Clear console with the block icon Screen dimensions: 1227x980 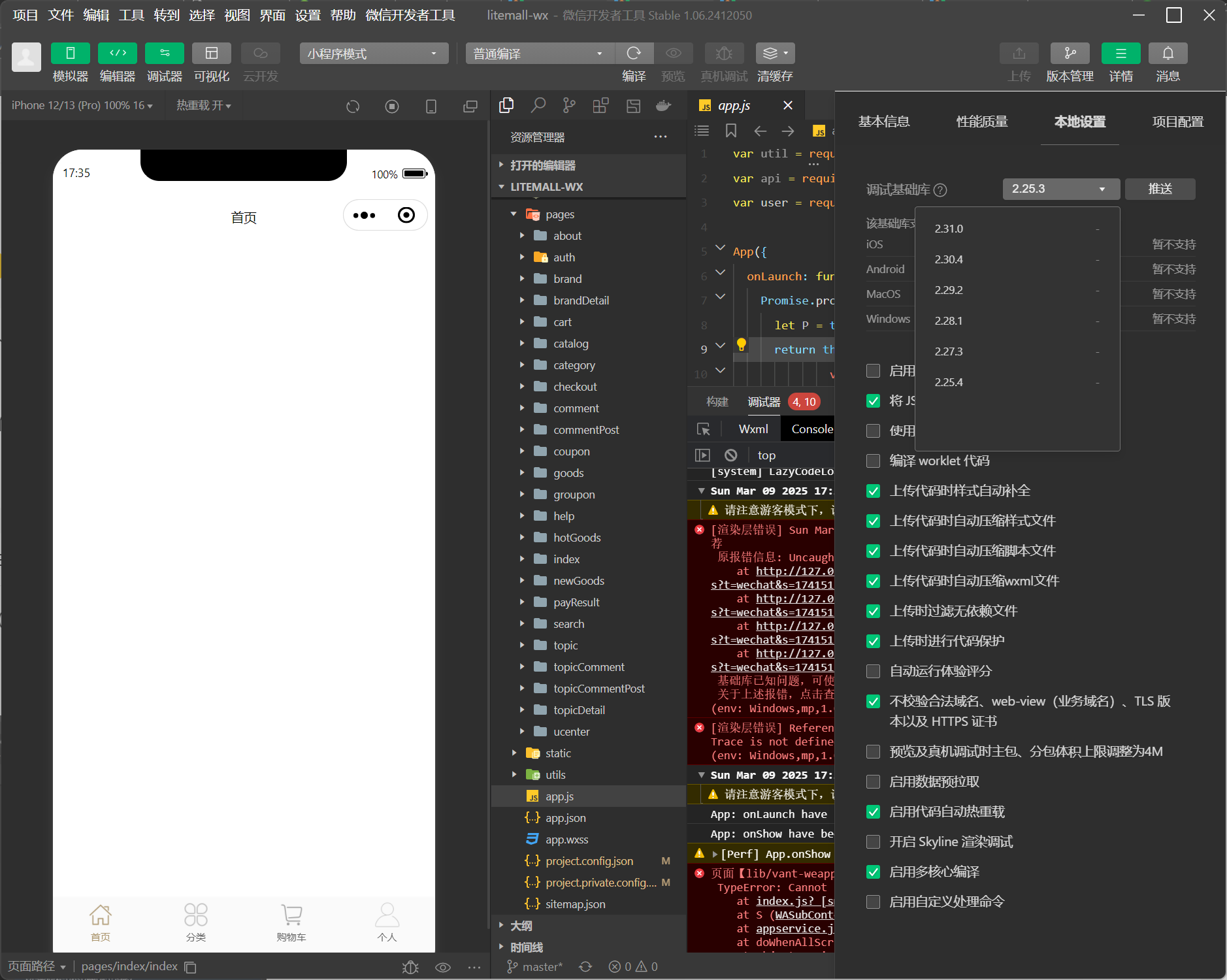coord(731,455)
